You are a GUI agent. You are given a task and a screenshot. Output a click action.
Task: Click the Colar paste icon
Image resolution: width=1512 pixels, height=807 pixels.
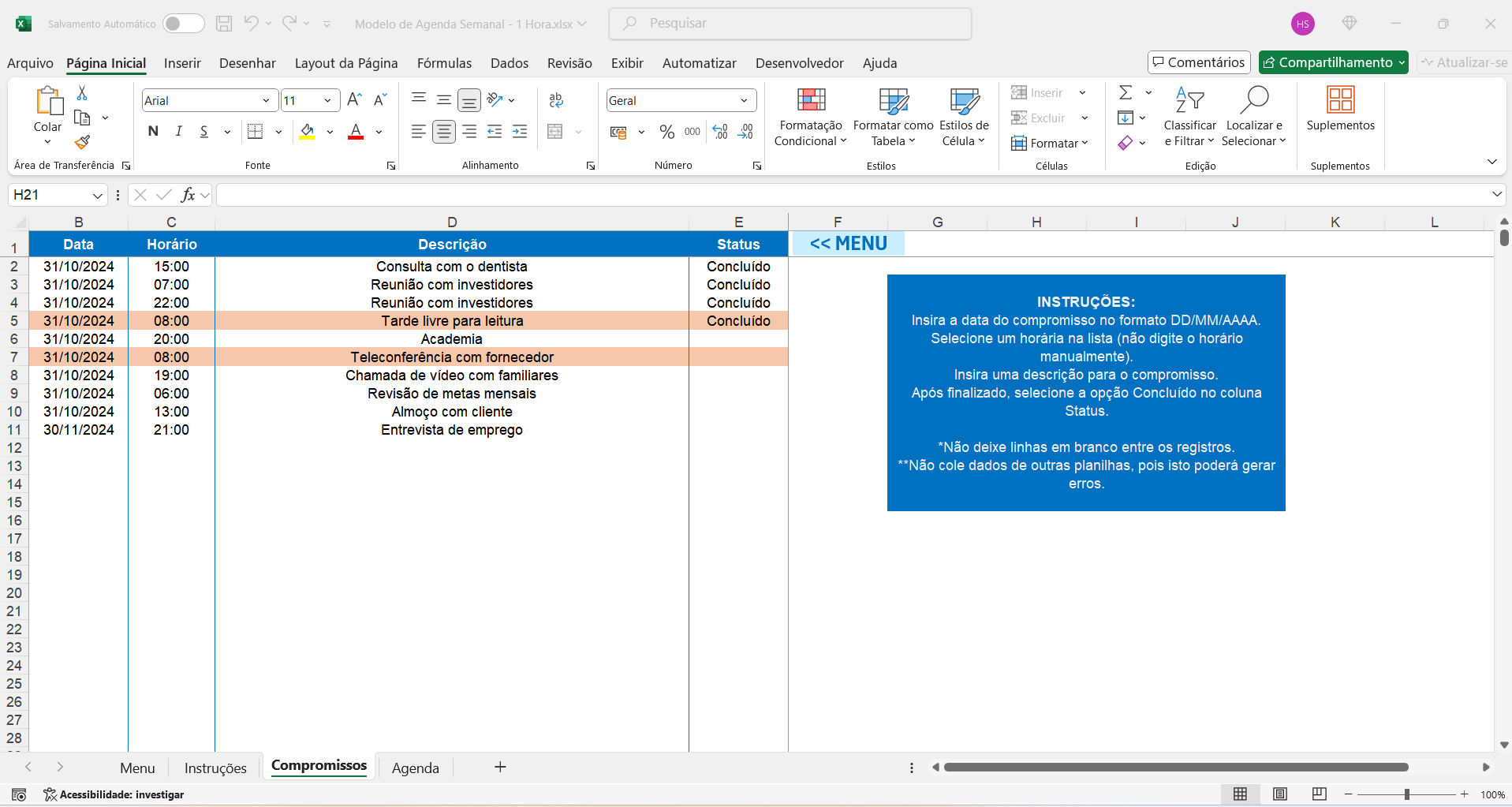pos(48,101)
